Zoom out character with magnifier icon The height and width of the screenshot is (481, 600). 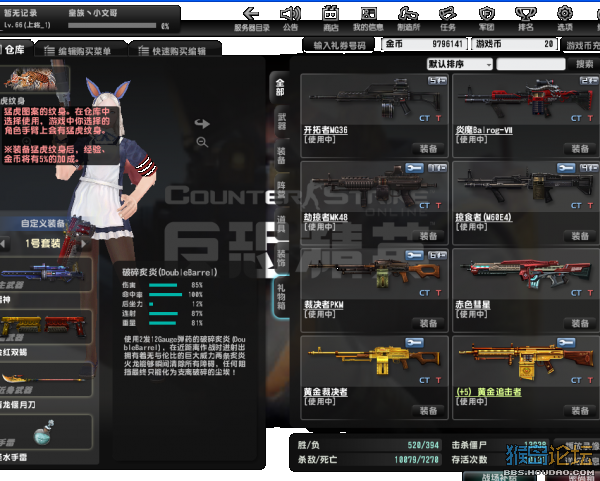202,142
